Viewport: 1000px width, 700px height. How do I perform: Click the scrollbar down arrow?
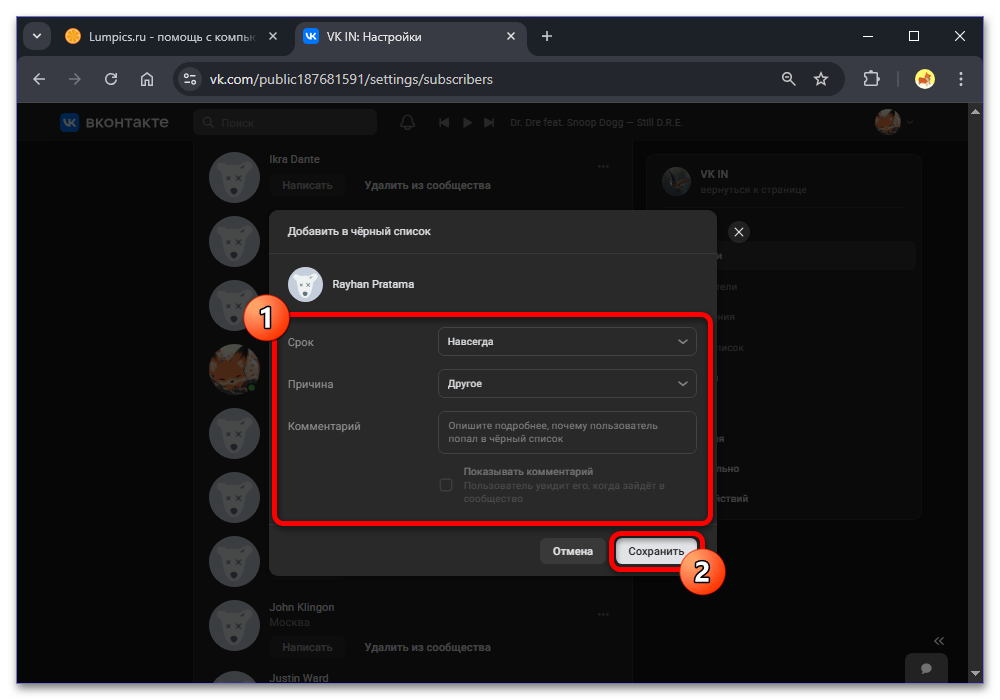point(975,673)
